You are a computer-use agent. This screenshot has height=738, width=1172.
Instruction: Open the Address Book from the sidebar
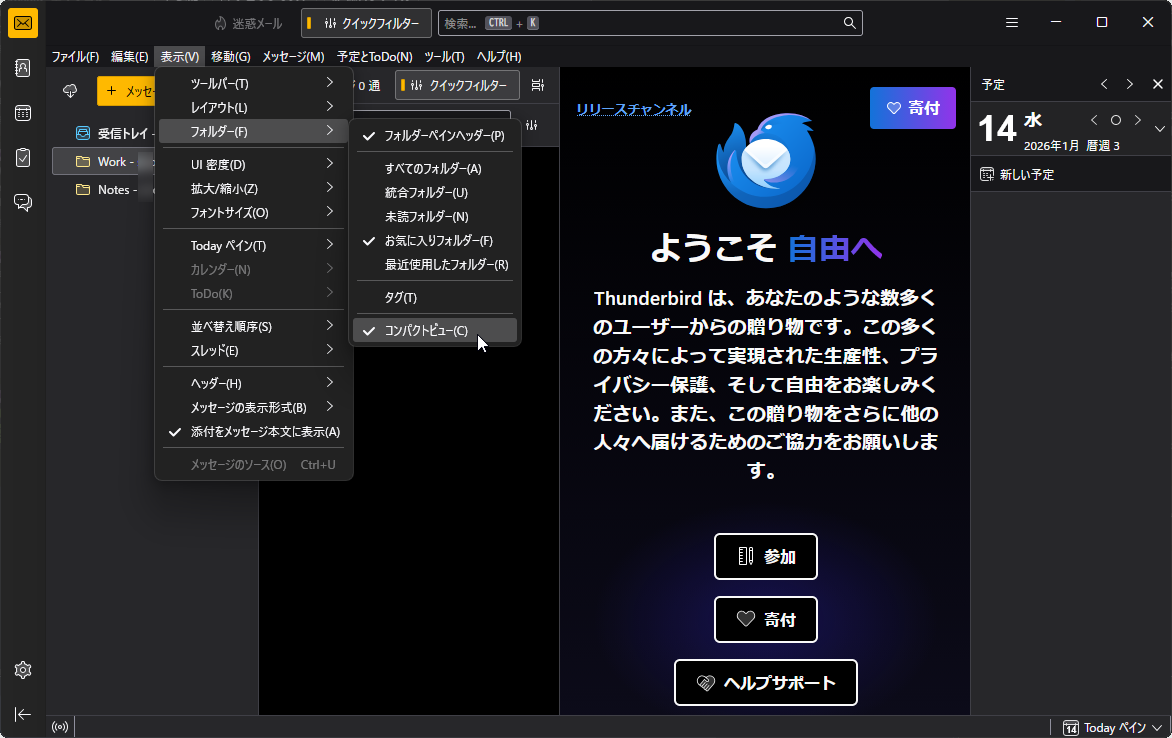pos(22,68)
